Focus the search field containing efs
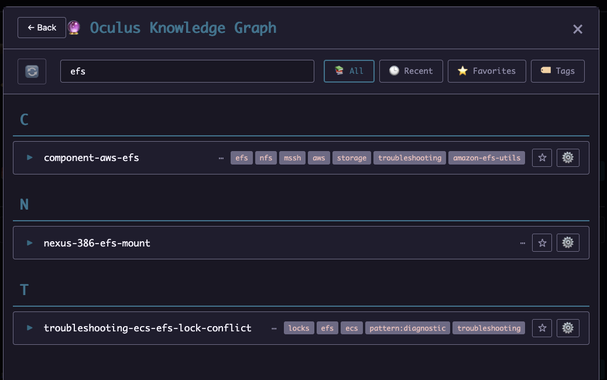Screen dimensions: 607x380 (x=187, y=71)
